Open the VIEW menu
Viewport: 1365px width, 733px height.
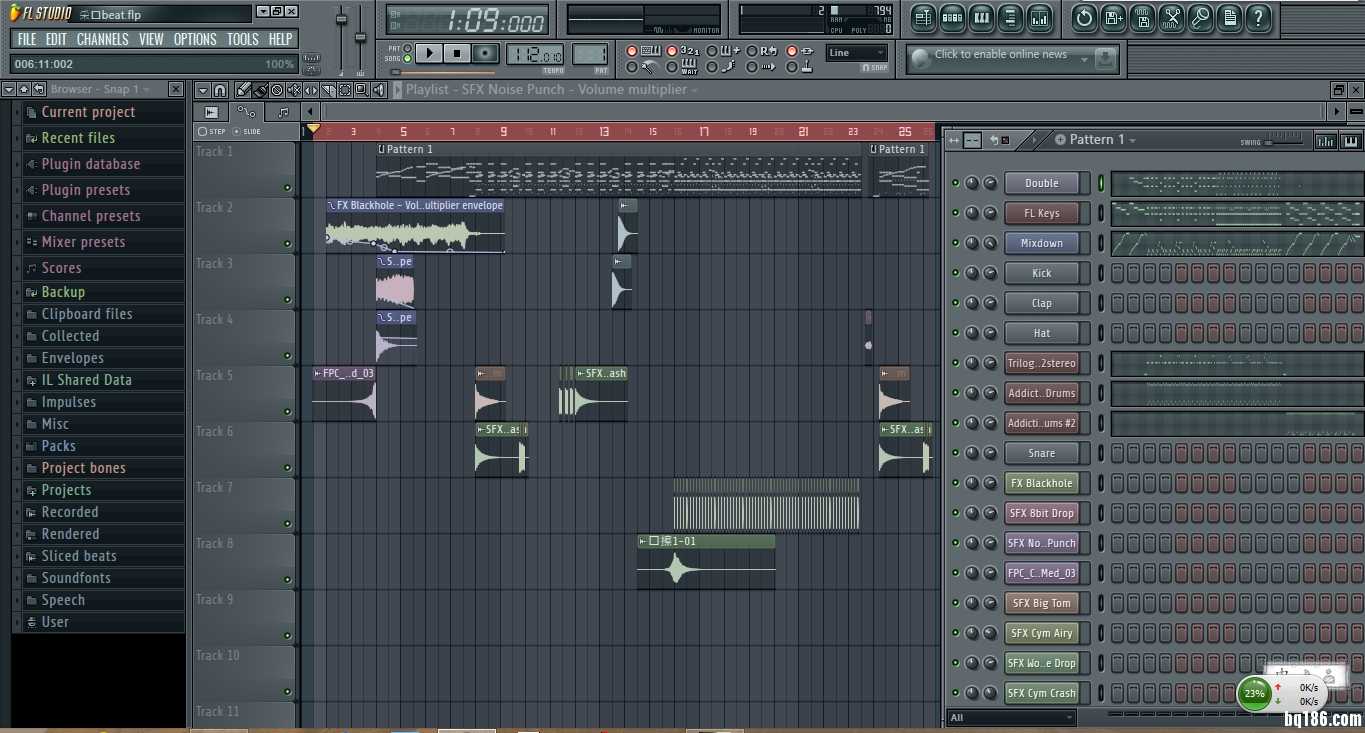(151, 39)
